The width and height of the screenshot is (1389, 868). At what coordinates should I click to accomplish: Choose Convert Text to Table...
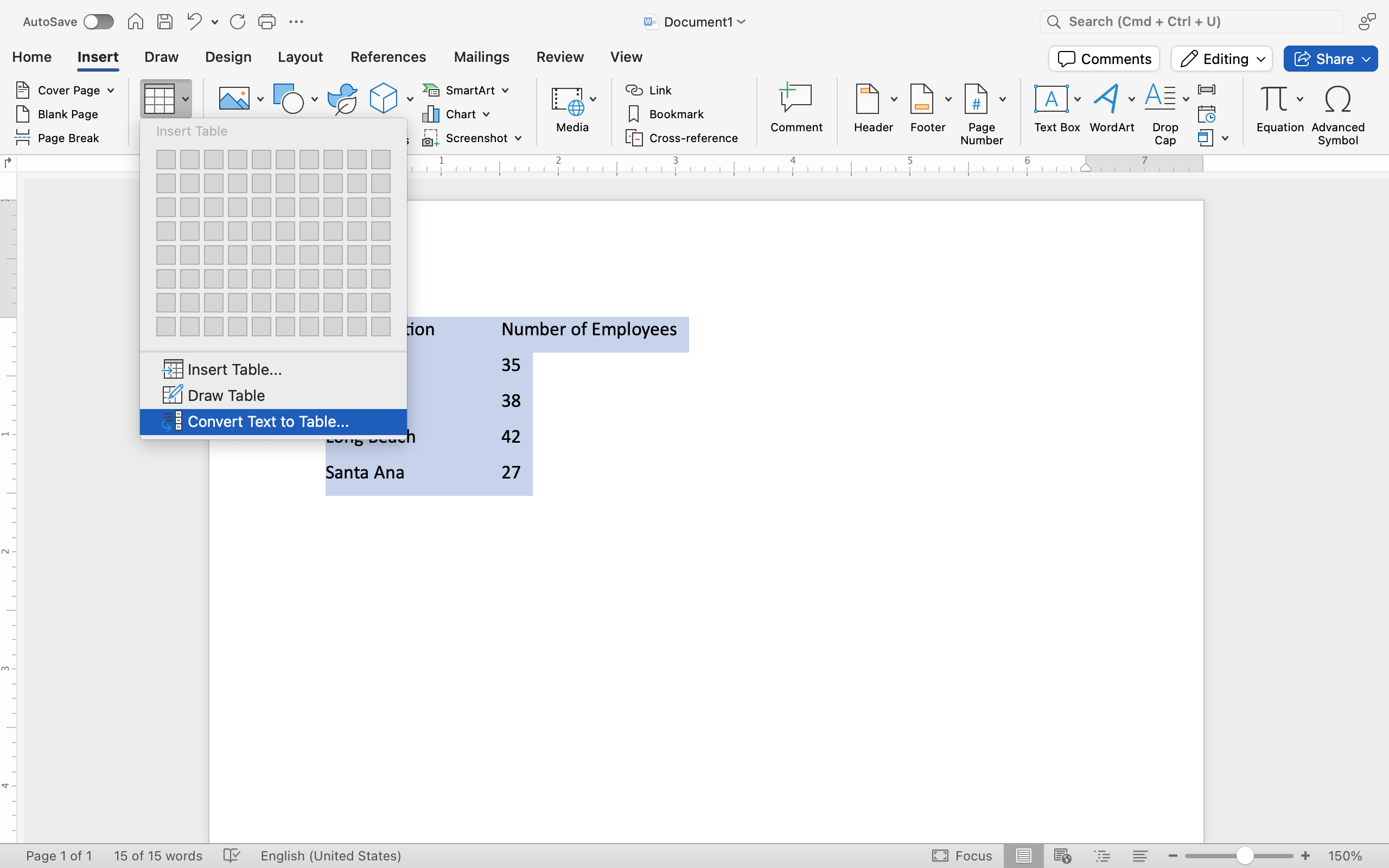click(273, 422)
